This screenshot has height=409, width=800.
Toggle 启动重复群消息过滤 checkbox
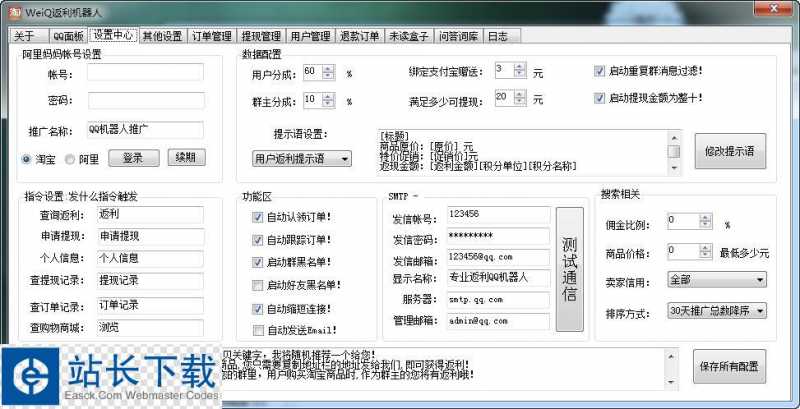coord(599,71)
